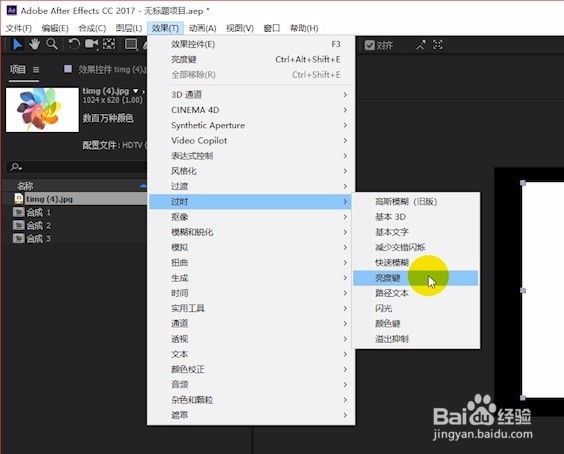Open the 窗口 menu

click(x=272, y=28)
